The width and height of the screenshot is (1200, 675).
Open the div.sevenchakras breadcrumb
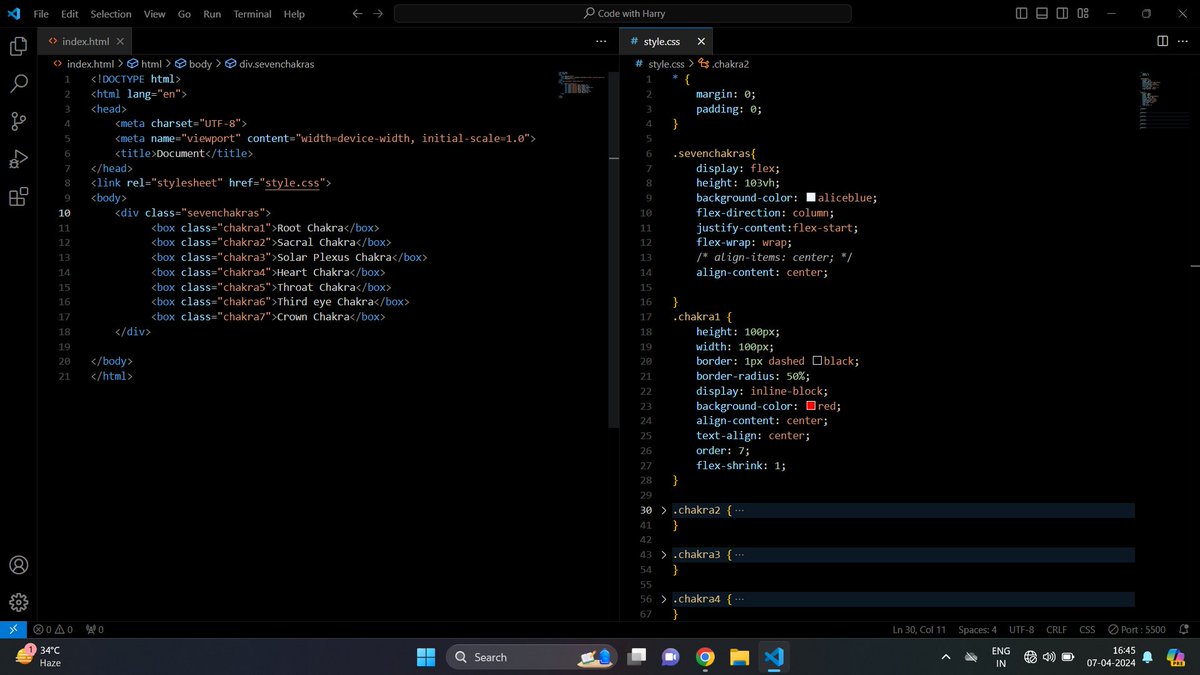(x=269, y=64)
